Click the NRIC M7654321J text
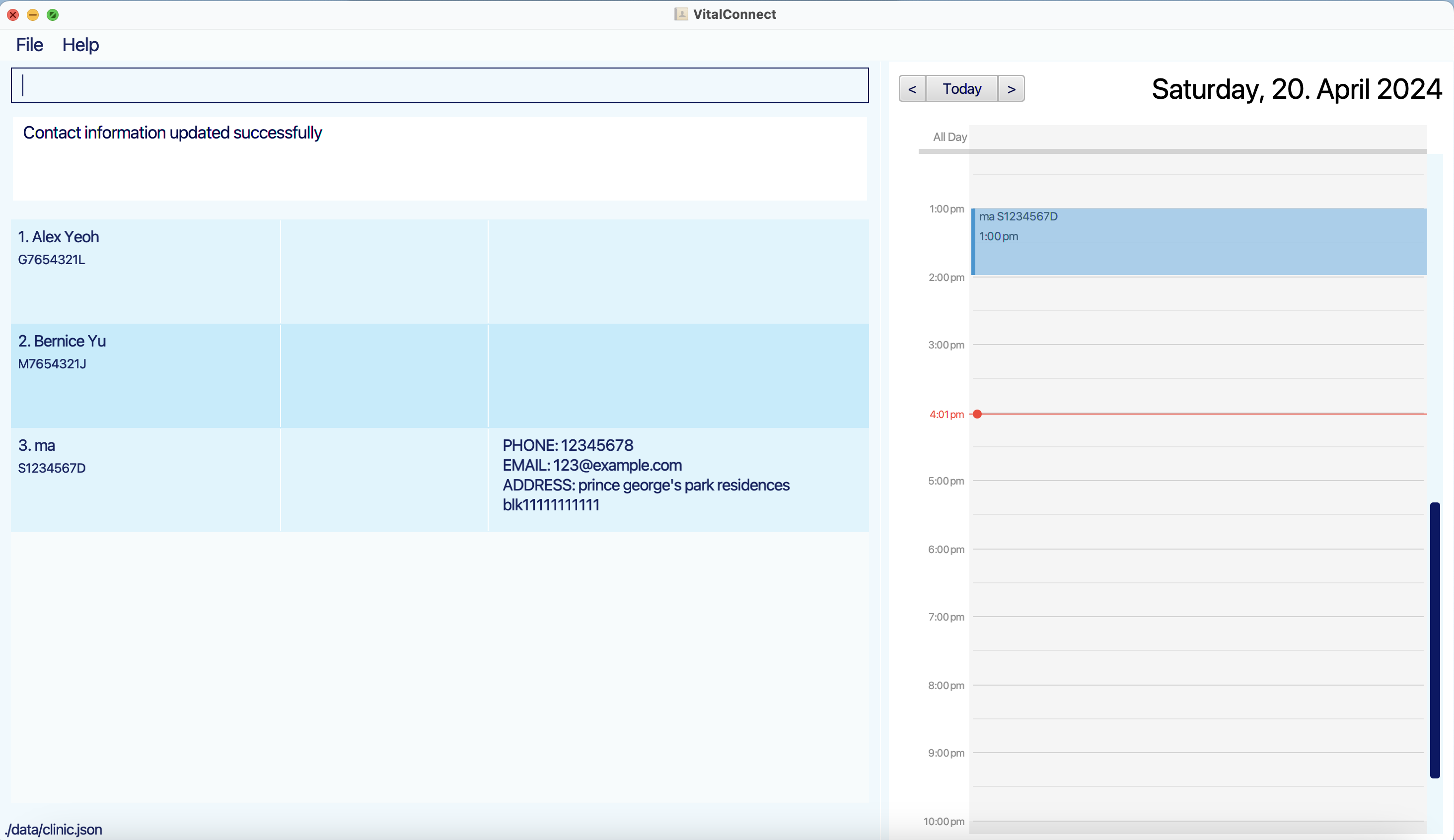The image size is (1454, 840). click(52, 364)
